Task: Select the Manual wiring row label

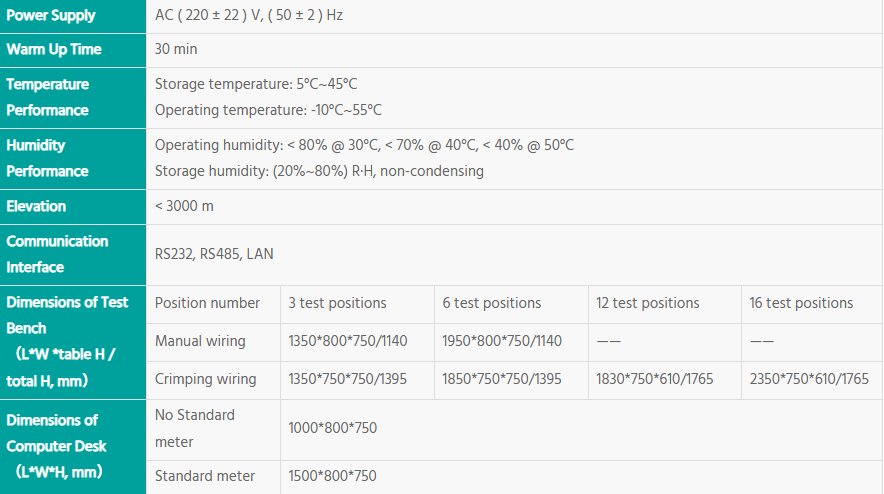Action: coord(200,341)
